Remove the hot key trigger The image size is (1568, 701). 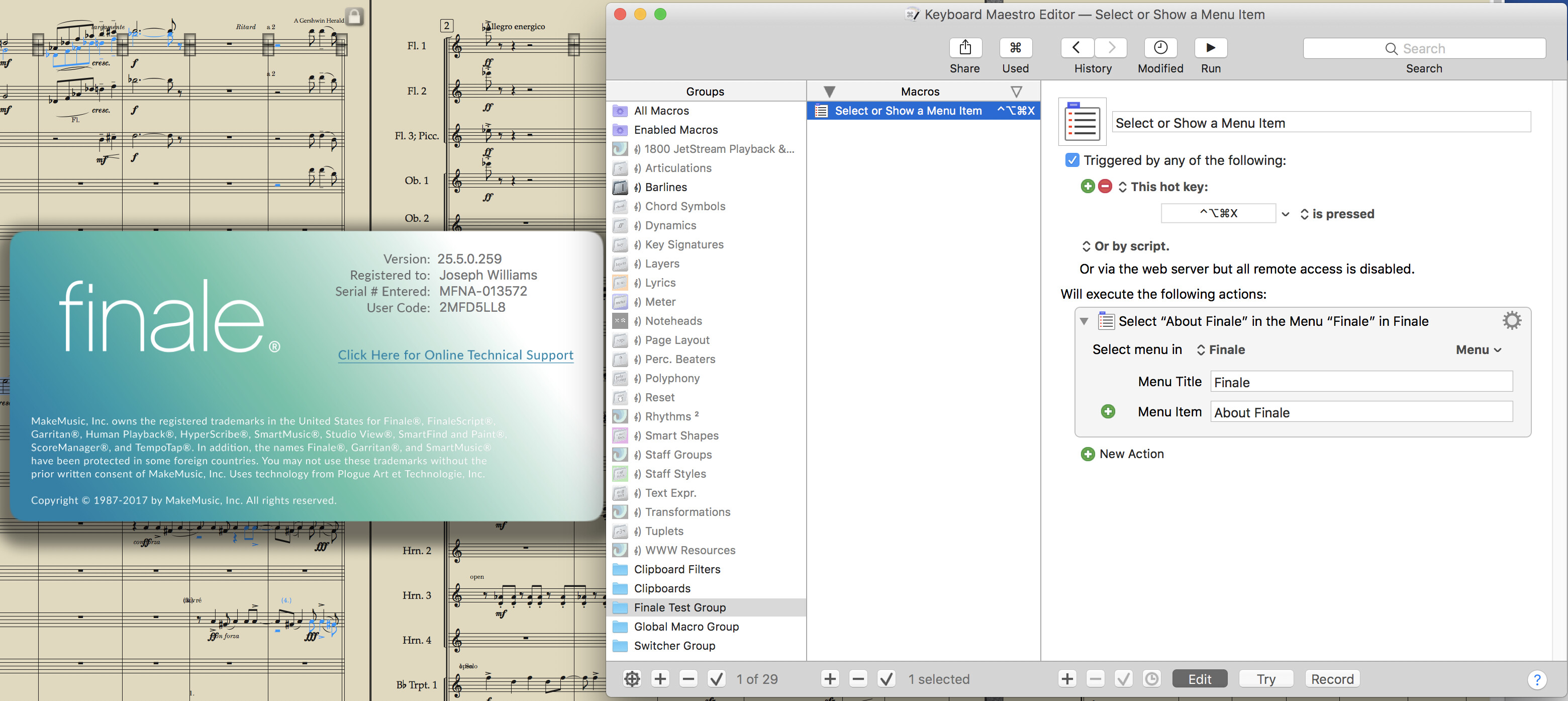(1105, 187)
